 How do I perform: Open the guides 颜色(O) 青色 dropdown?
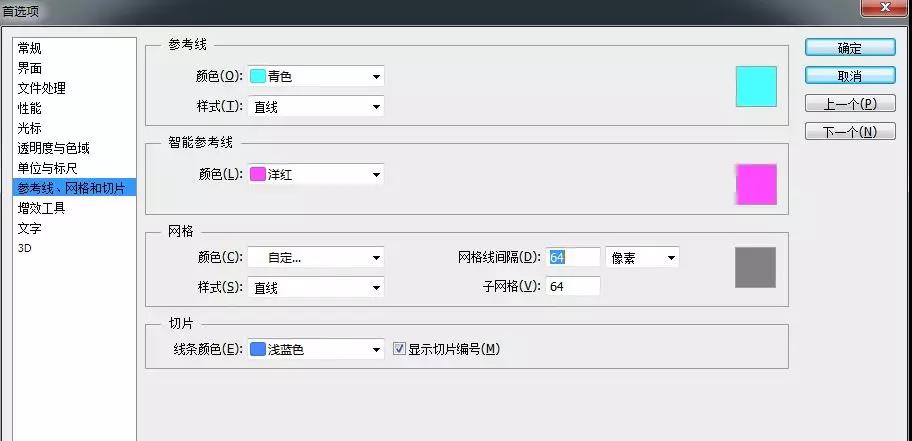(x=316, y=76)
